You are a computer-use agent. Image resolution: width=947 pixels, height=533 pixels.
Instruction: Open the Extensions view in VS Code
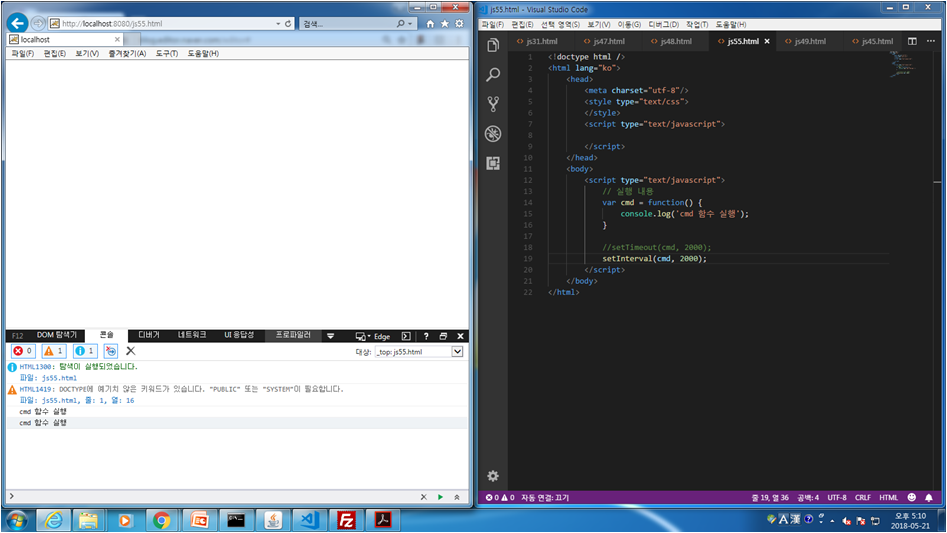pyautogui.click(x=493, y=163)
